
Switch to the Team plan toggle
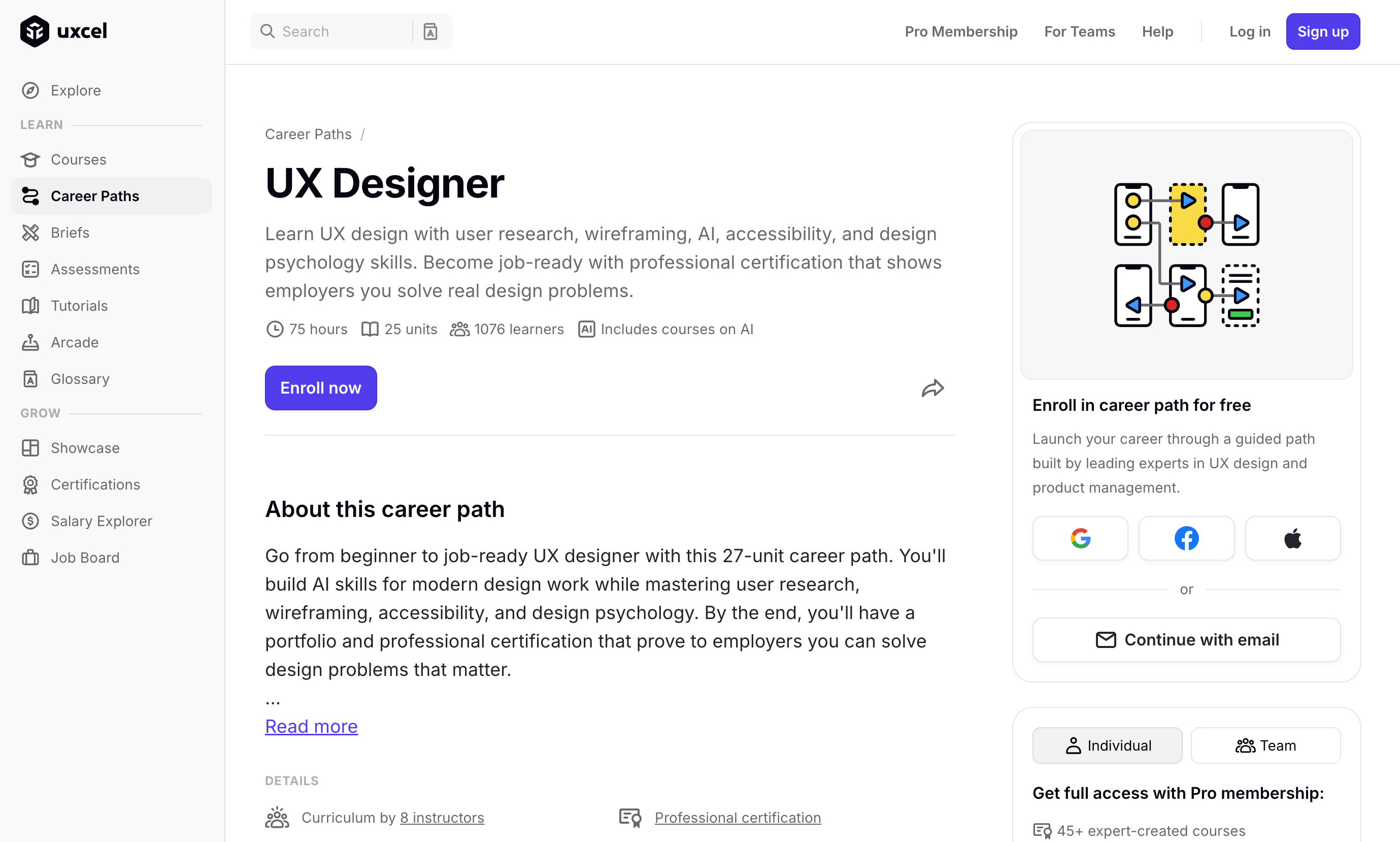point(1265,746)
